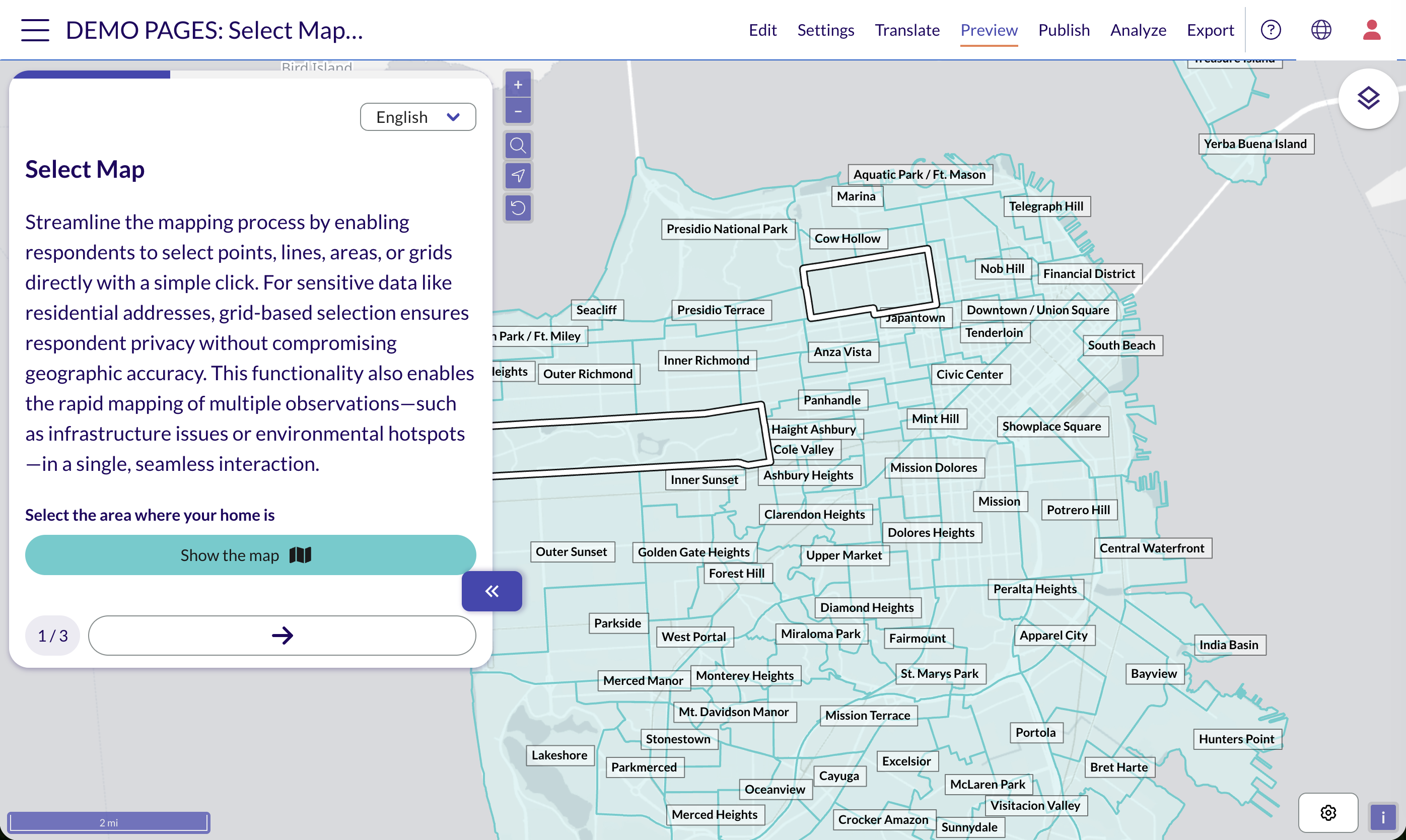This screenshot has width=1406, height=840.
Task: Open the globe language icon
Action: [x=1321, y=30]
